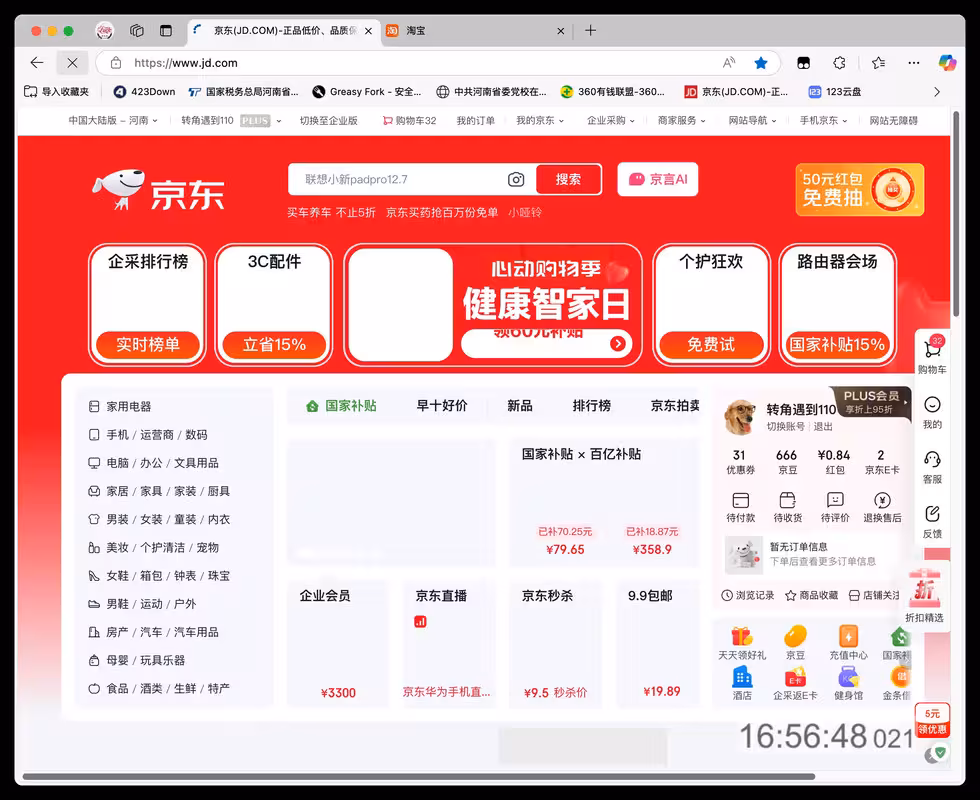The height and width of the screenshot is (800, 980).
Task: Toggle vertical tabs icon
Action: tap(166, 31)
